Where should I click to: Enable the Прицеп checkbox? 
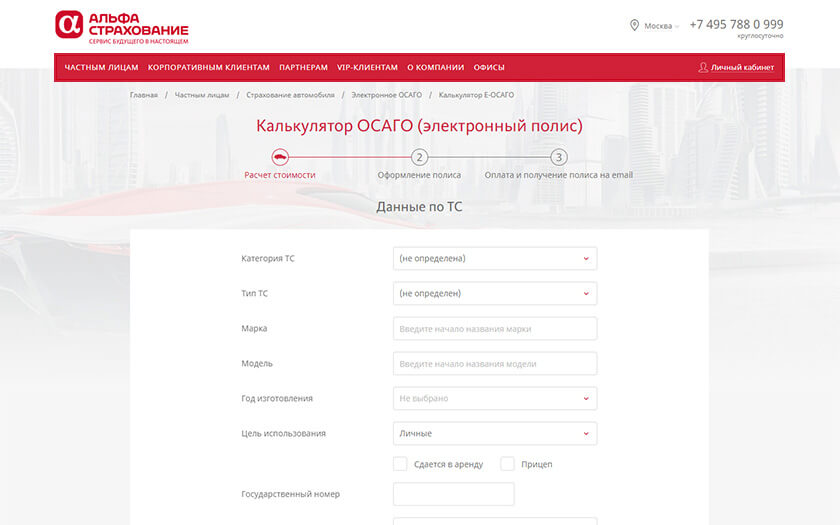point(507,464)
